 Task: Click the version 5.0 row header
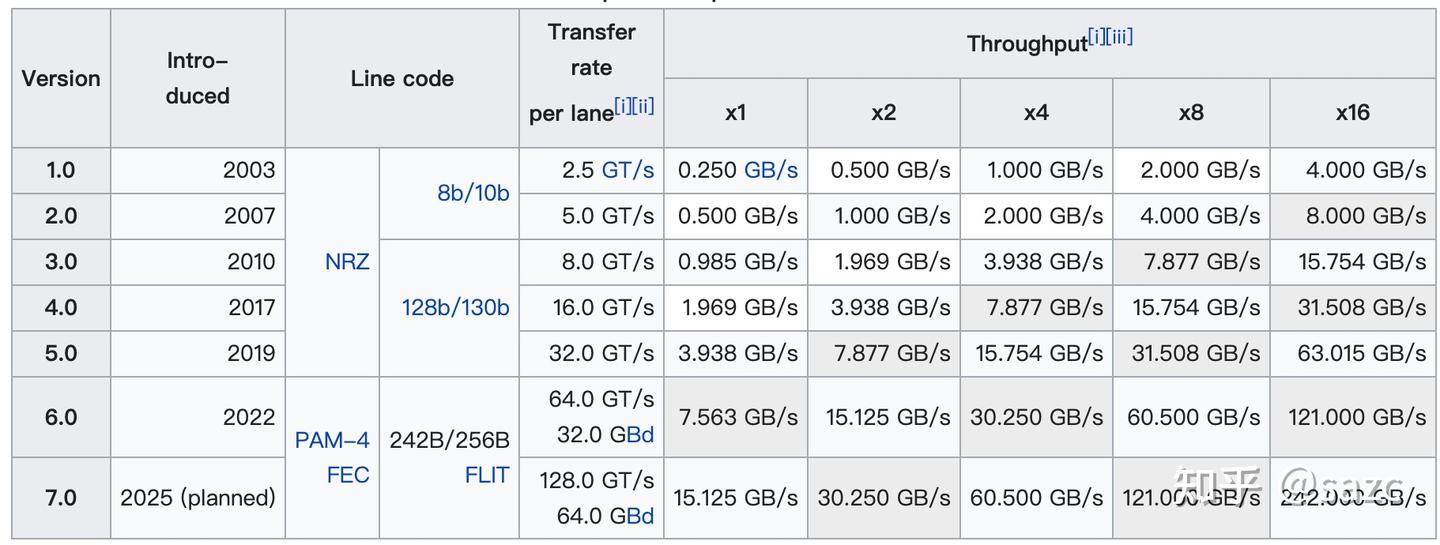coord(61,353)
